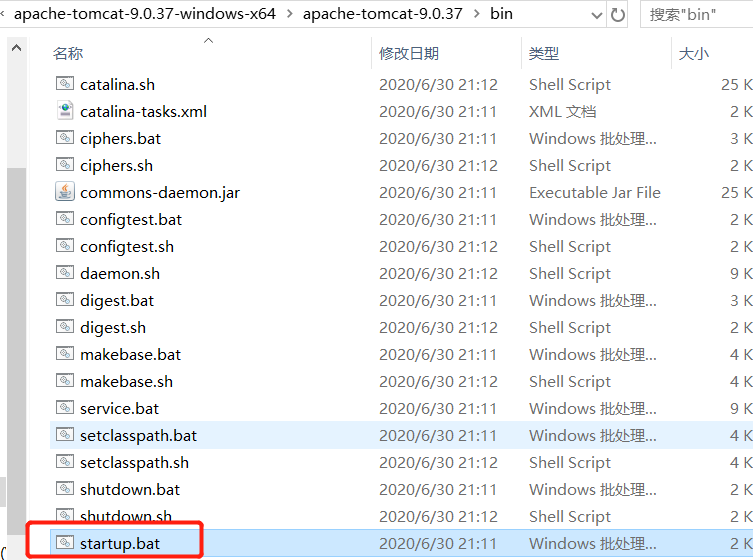Click the setclasspath.sh file icon
This screenshot has width=753, height=560.
[x=65, y=462]
